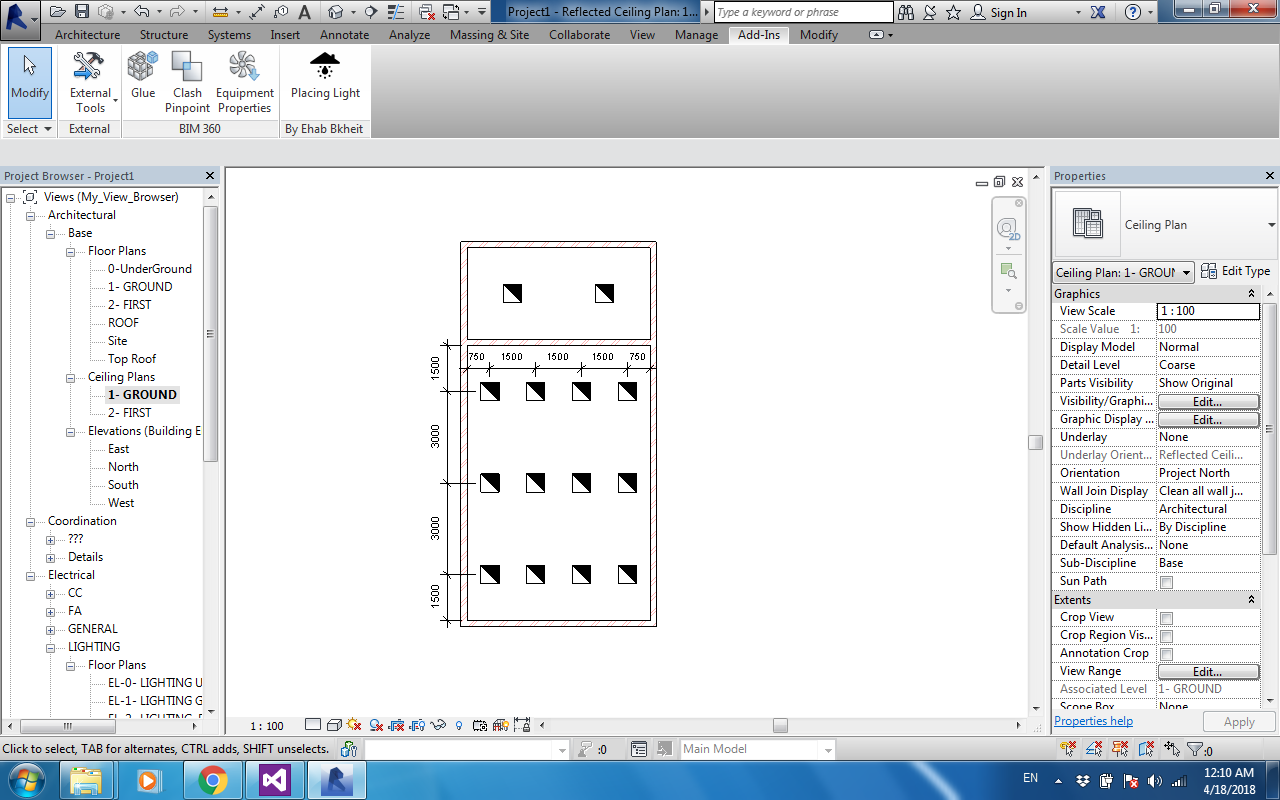The height and width of the screenshot is (800, 1280).
Task: Click the Open file icon in quick access toolbar
Action: pyautogui.click(x=57, y=12)
